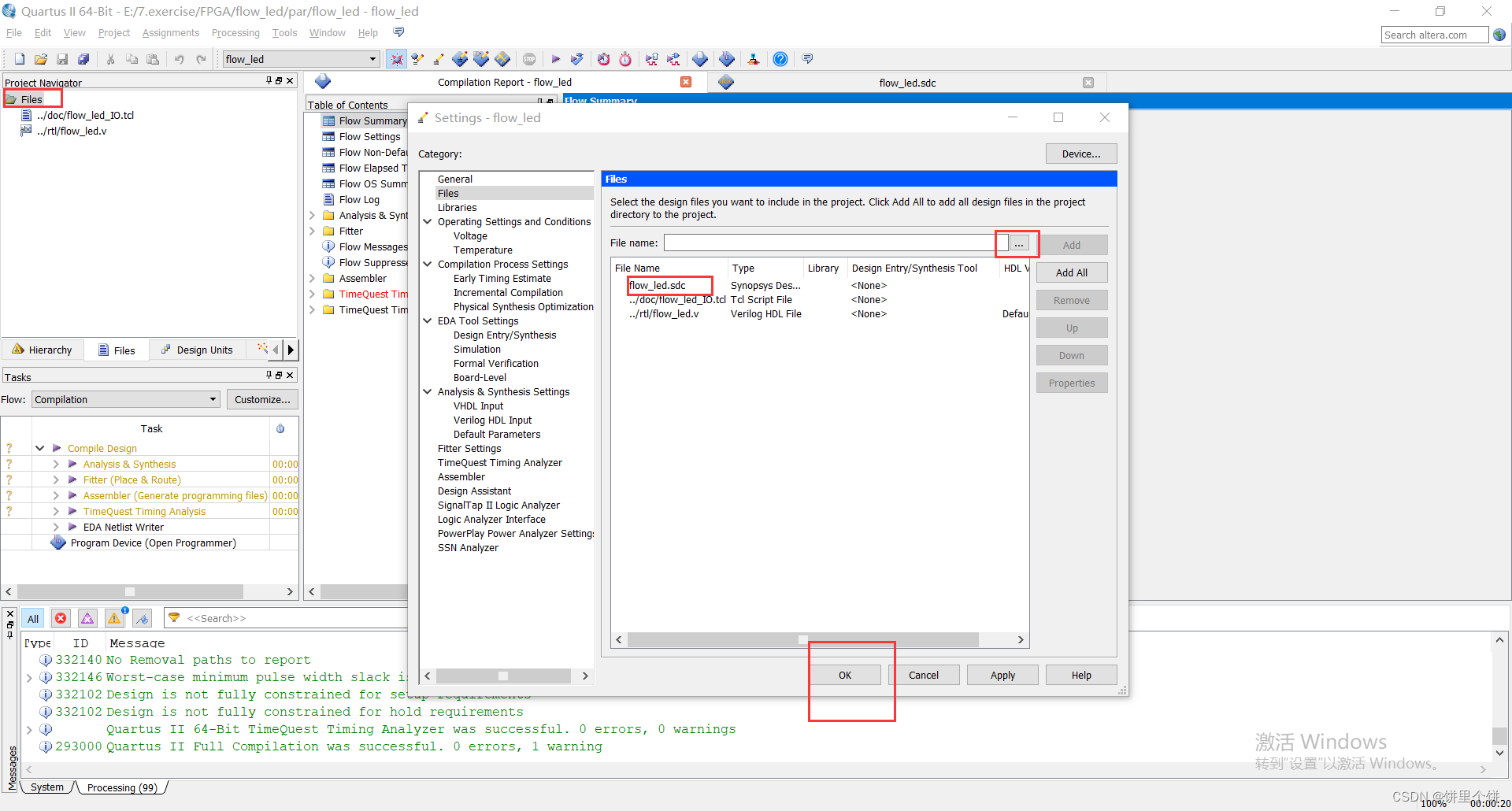Image resolution: width=1512 pixels, height=811 pixels.
Task: Toggle warning messages filter icon
Action: point(115,619)
